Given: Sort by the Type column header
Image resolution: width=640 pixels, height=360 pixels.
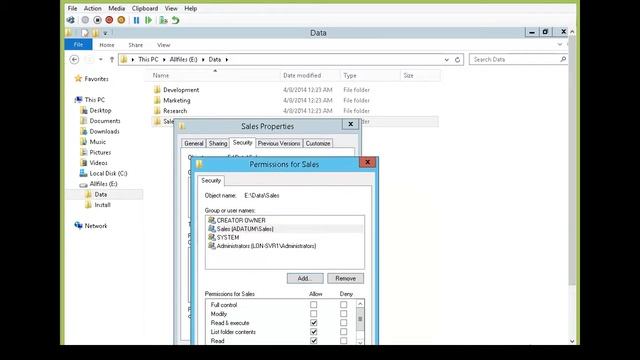Looking at the screenshot, I should tap(350, 76).
